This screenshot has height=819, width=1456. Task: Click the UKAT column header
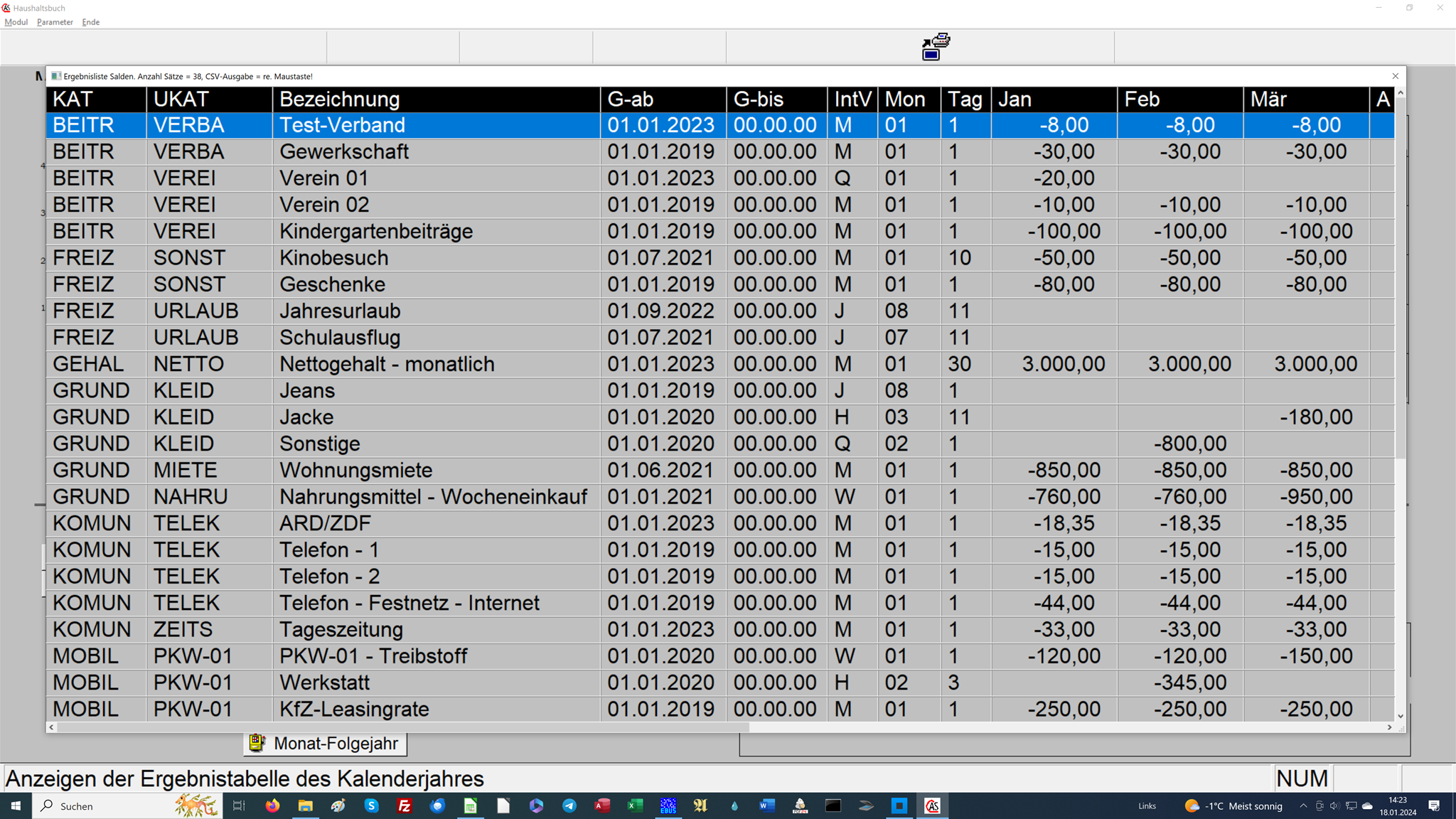click(x=210, y=100)
